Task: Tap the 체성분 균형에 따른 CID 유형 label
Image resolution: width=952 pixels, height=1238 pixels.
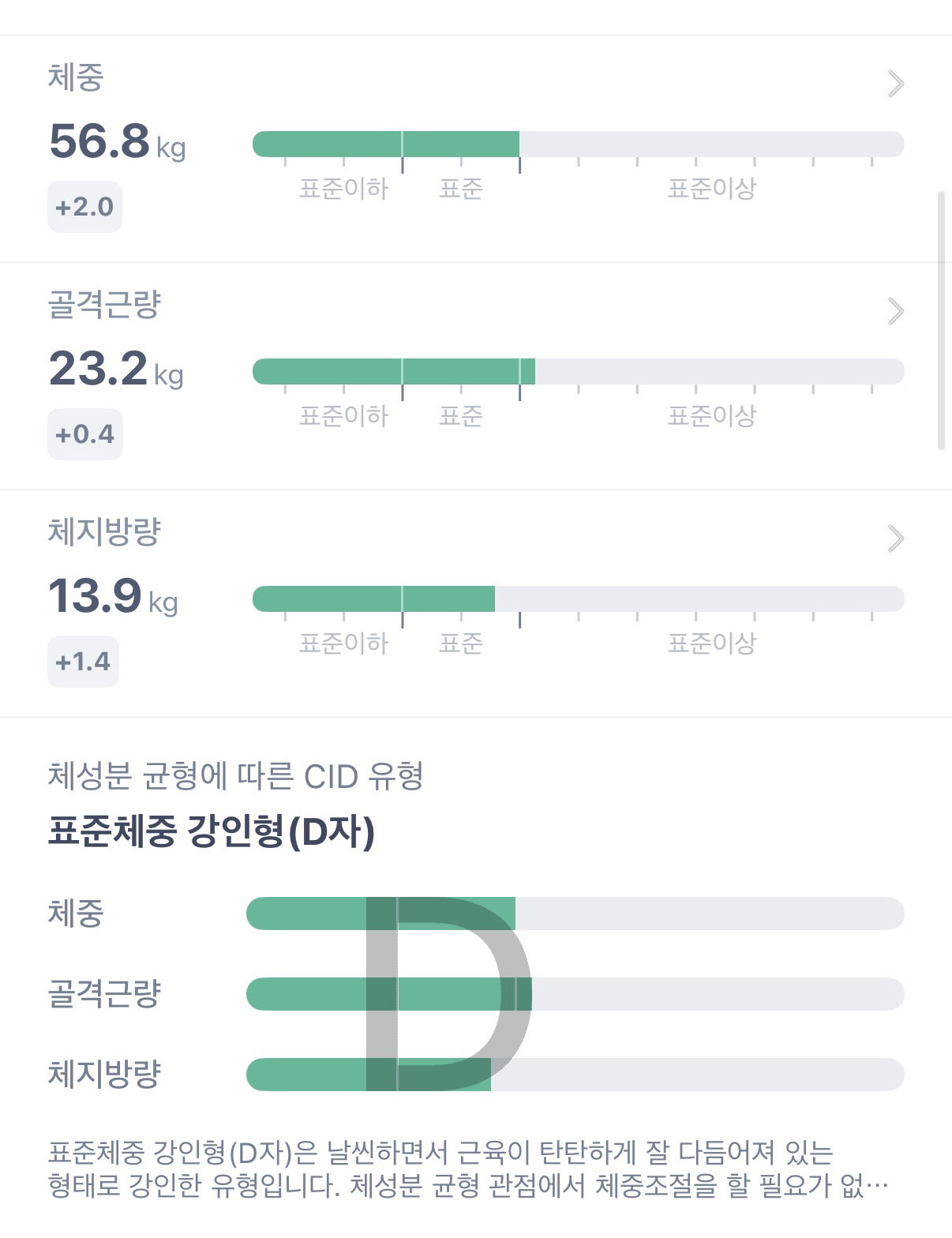Action: [x=235, y=776]
